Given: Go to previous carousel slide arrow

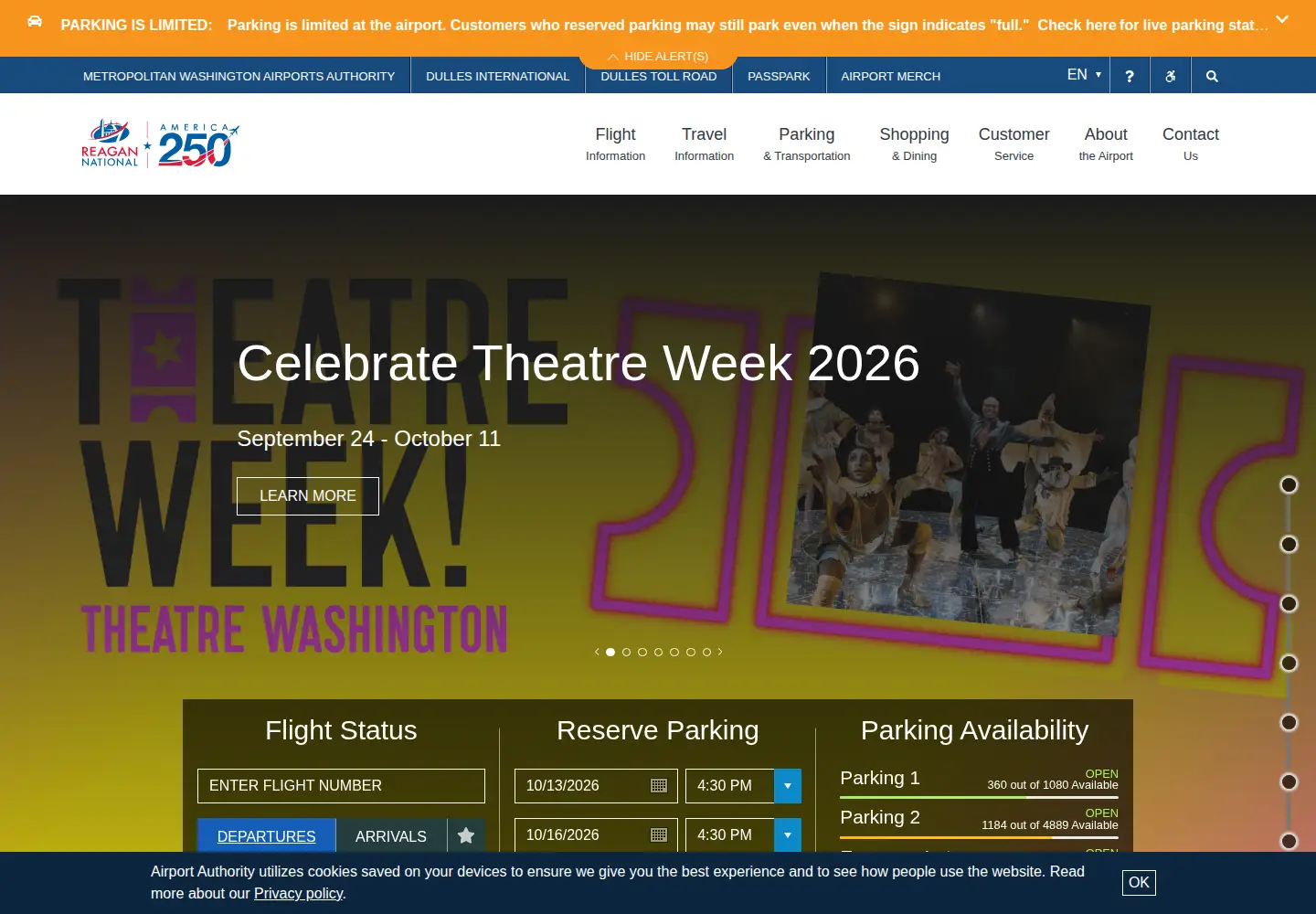Looking at the screenshot, I should [x=597, y=652].
